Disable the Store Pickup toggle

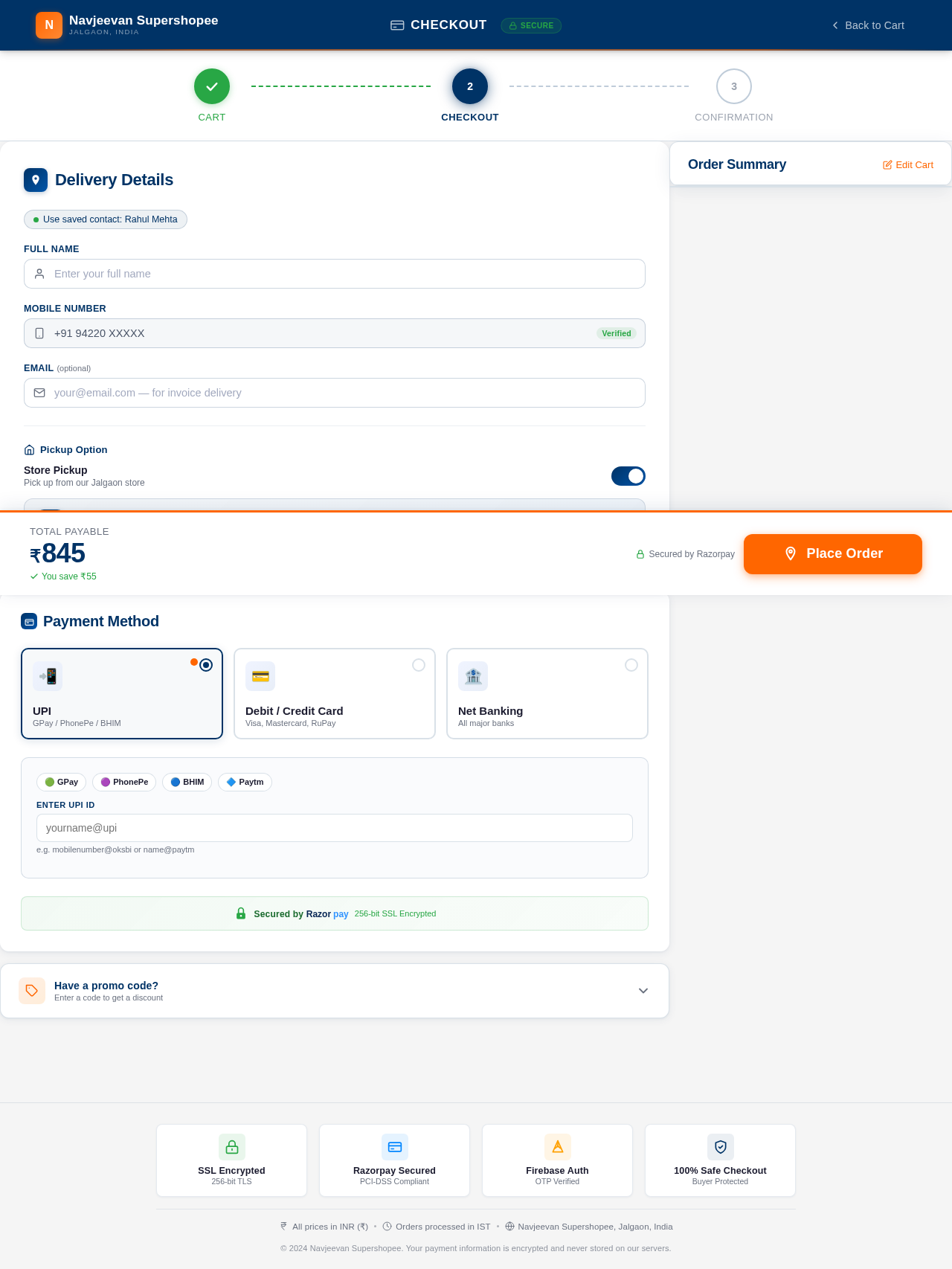(628, 476)
